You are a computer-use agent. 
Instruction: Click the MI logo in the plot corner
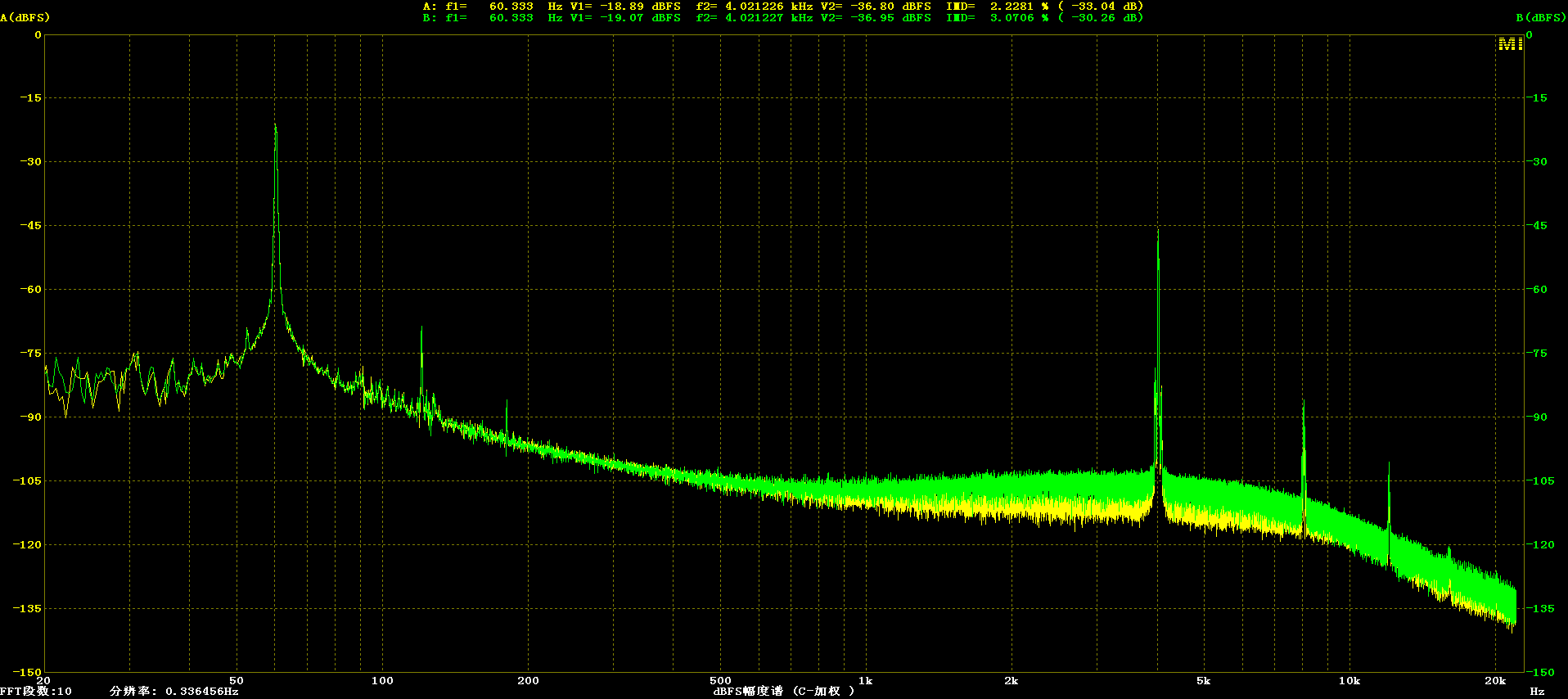pos(1510,44)
